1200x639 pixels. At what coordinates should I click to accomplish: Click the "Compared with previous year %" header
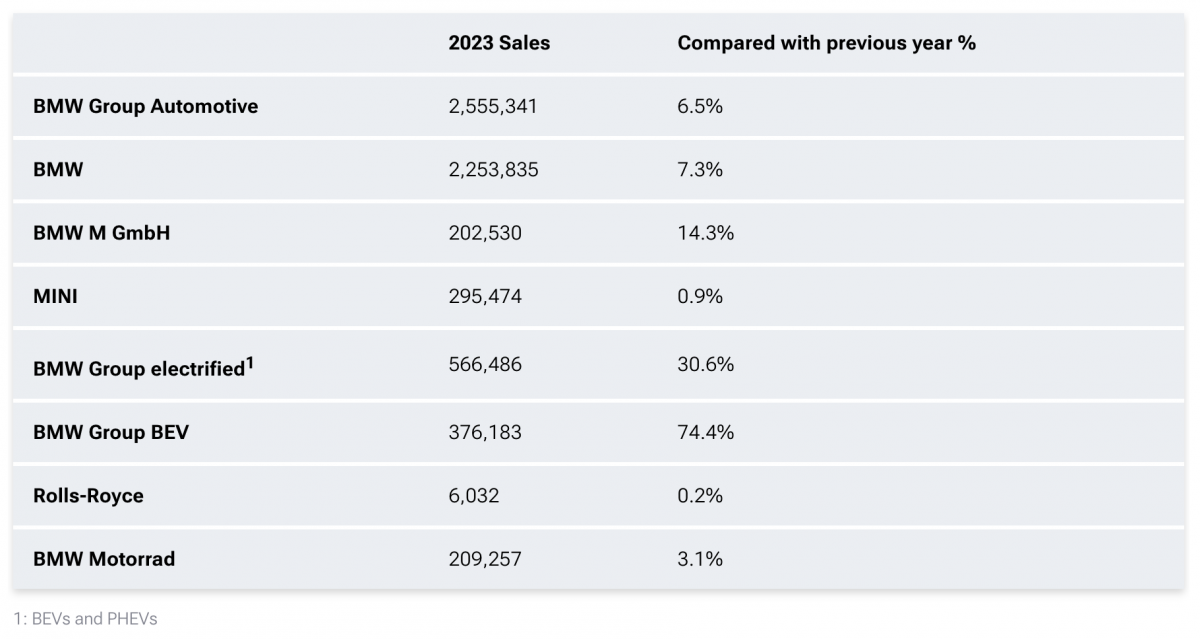click(826, 43)
